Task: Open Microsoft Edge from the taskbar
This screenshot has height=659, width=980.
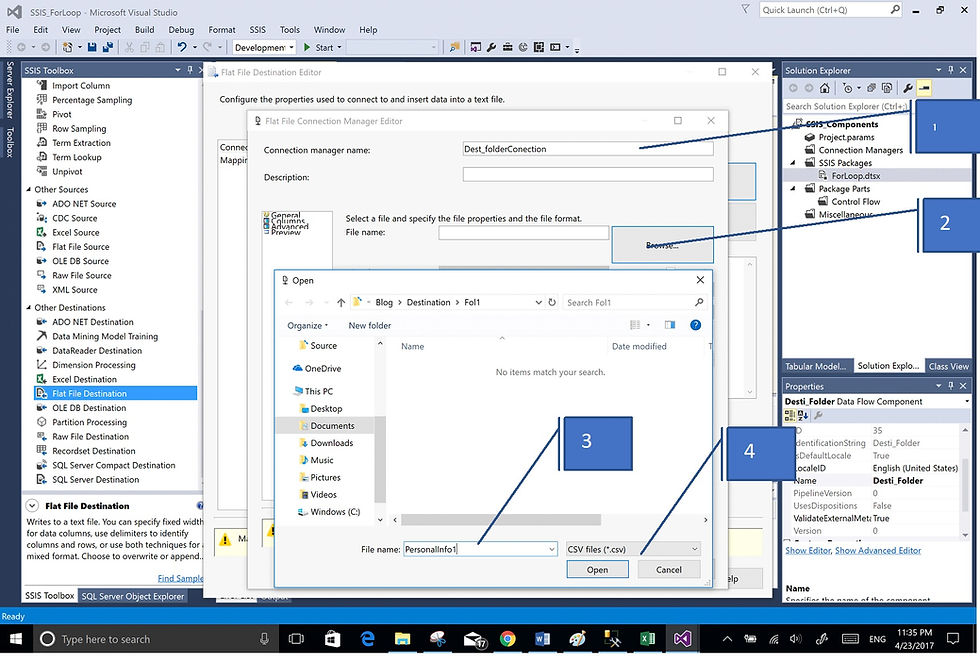Action: click(368, 639)
